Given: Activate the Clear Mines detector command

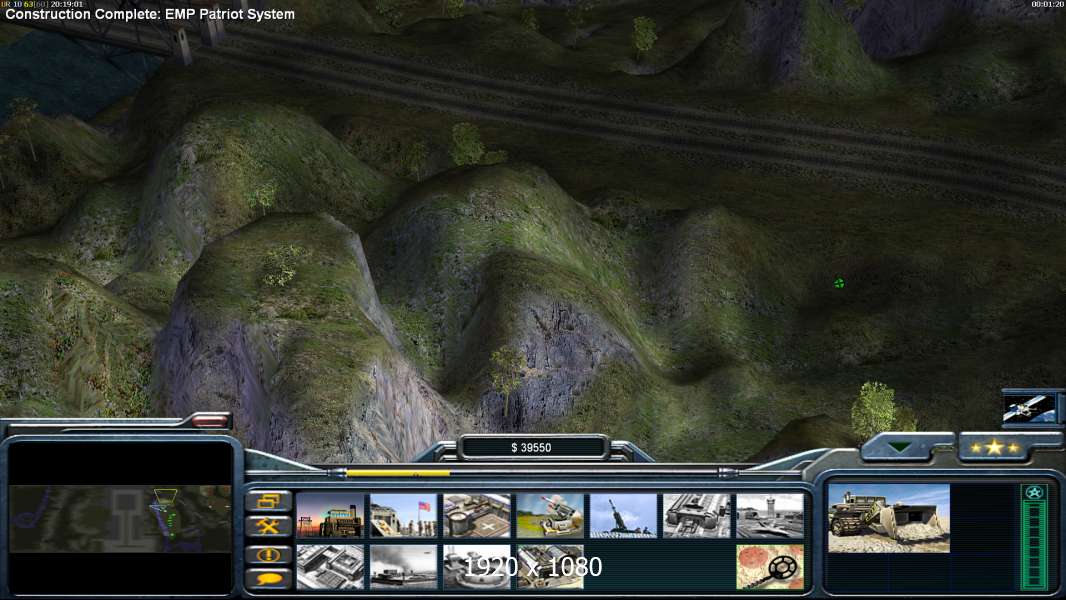Looking at the screenshot, I should pyautogui.click(x=770, y=567).
